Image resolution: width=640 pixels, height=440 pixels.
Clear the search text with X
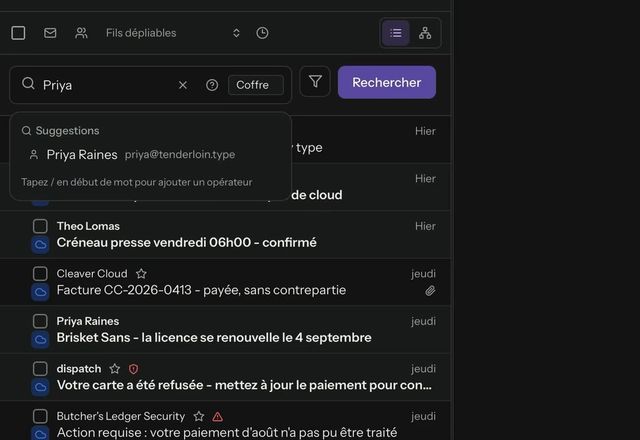point(183,85)
